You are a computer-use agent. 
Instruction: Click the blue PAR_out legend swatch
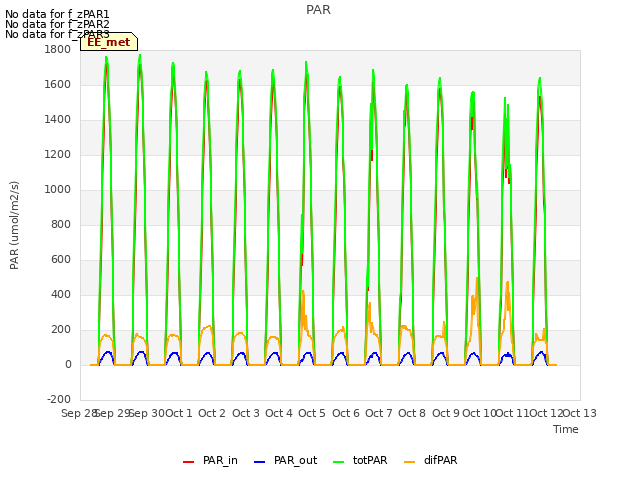(x=260, y=462)
